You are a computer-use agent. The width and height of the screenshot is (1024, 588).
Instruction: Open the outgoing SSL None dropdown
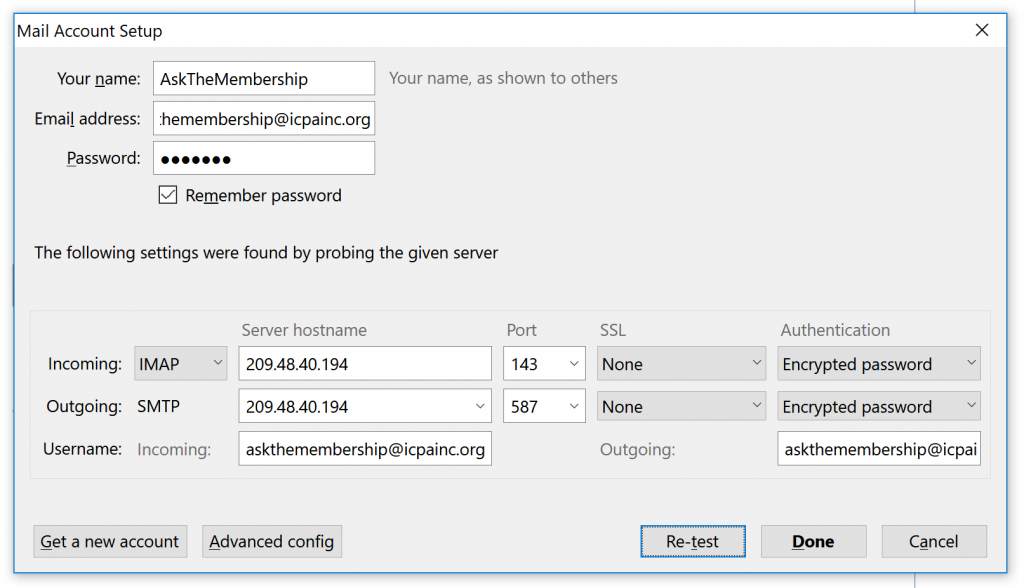[x=681, y=406]
